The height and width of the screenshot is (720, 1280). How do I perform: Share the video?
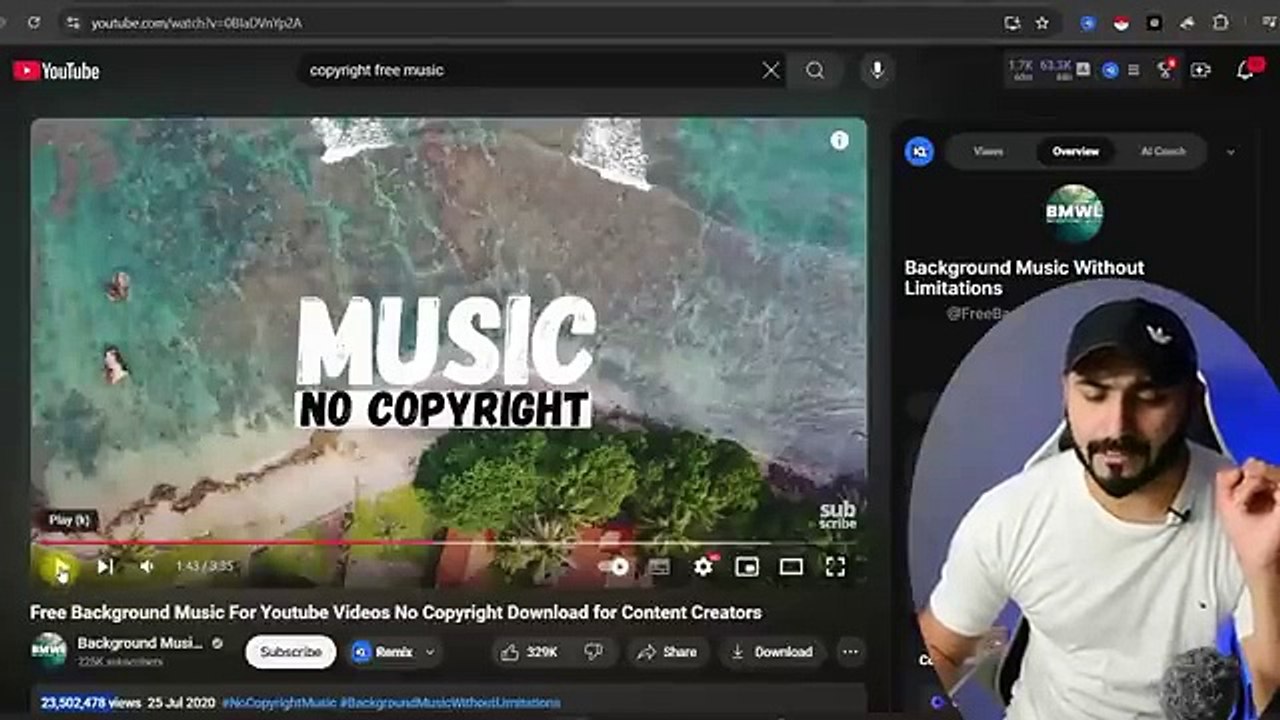(x=667, y=652)
